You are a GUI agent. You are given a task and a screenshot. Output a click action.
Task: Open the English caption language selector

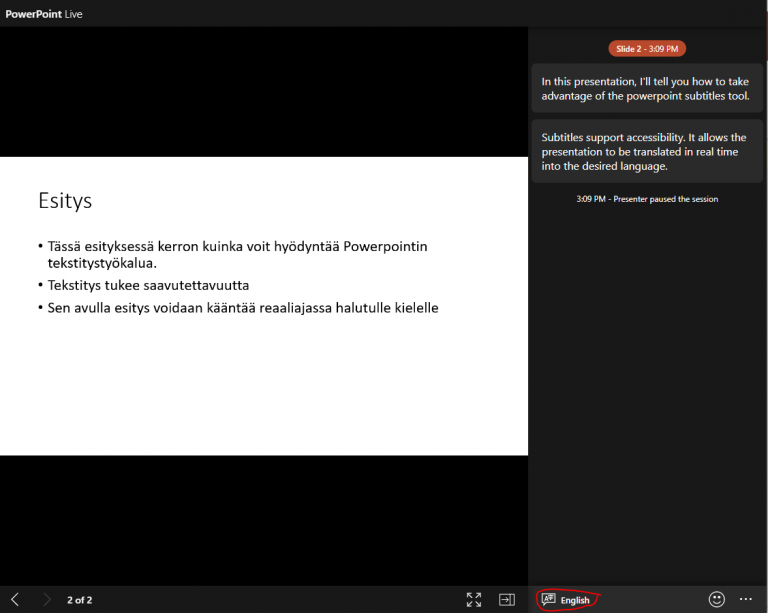coord(575,600)
